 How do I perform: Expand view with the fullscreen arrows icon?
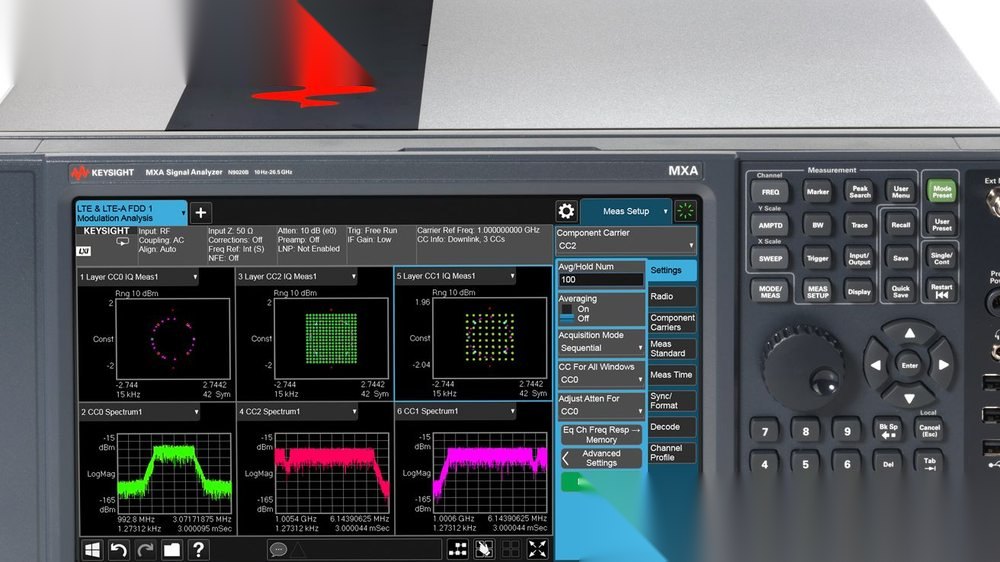[538, 549]
